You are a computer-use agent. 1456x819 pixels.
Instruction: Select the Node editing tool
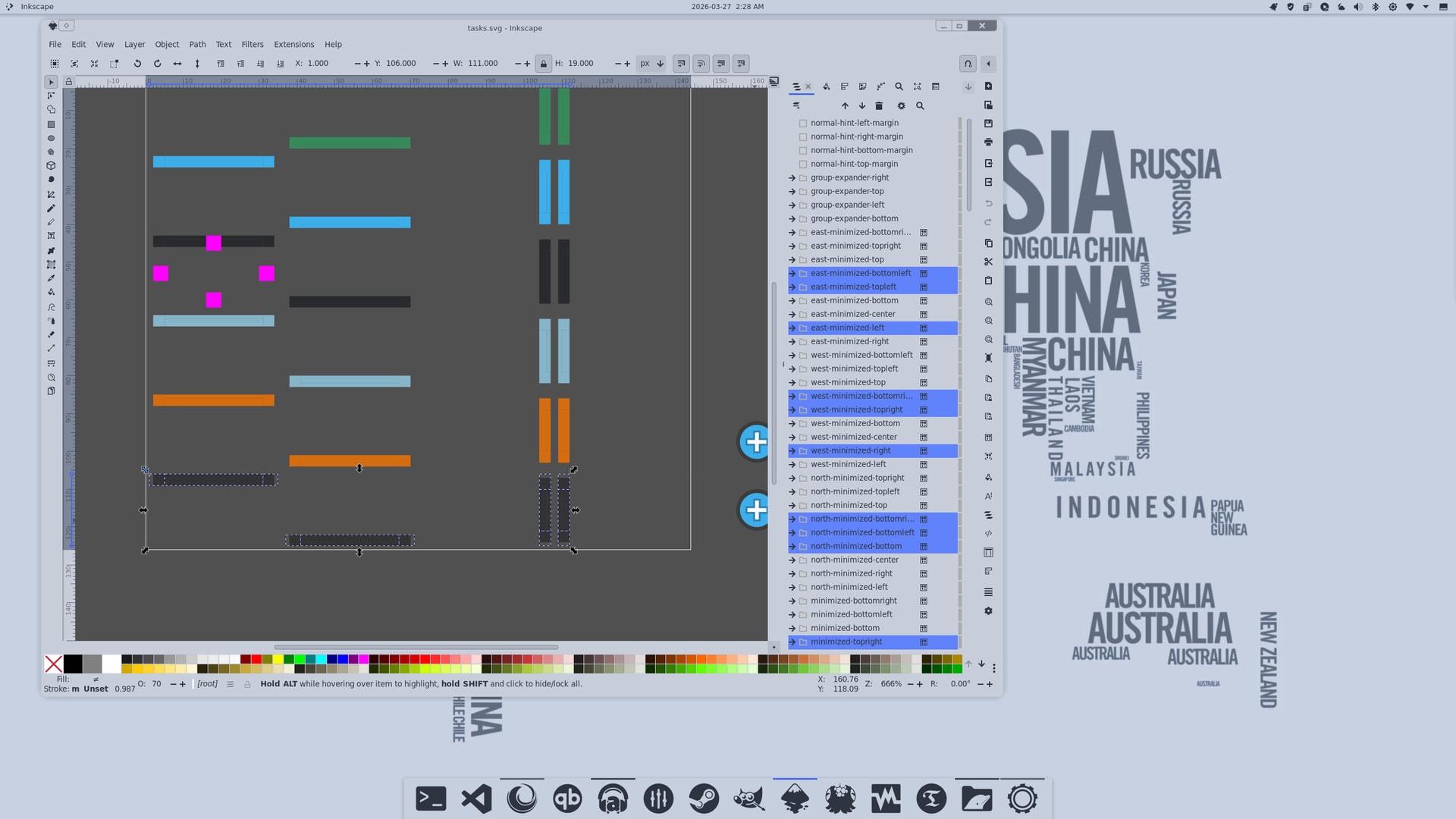51,96
